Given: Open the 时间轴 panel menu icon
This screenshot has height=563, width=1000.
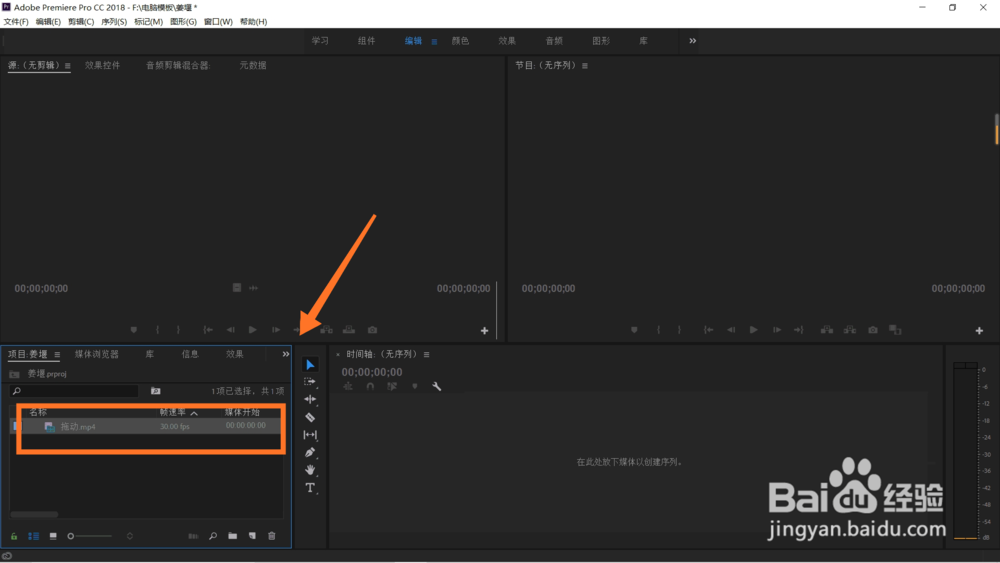Looking at the screenshot, I should 427,355.
